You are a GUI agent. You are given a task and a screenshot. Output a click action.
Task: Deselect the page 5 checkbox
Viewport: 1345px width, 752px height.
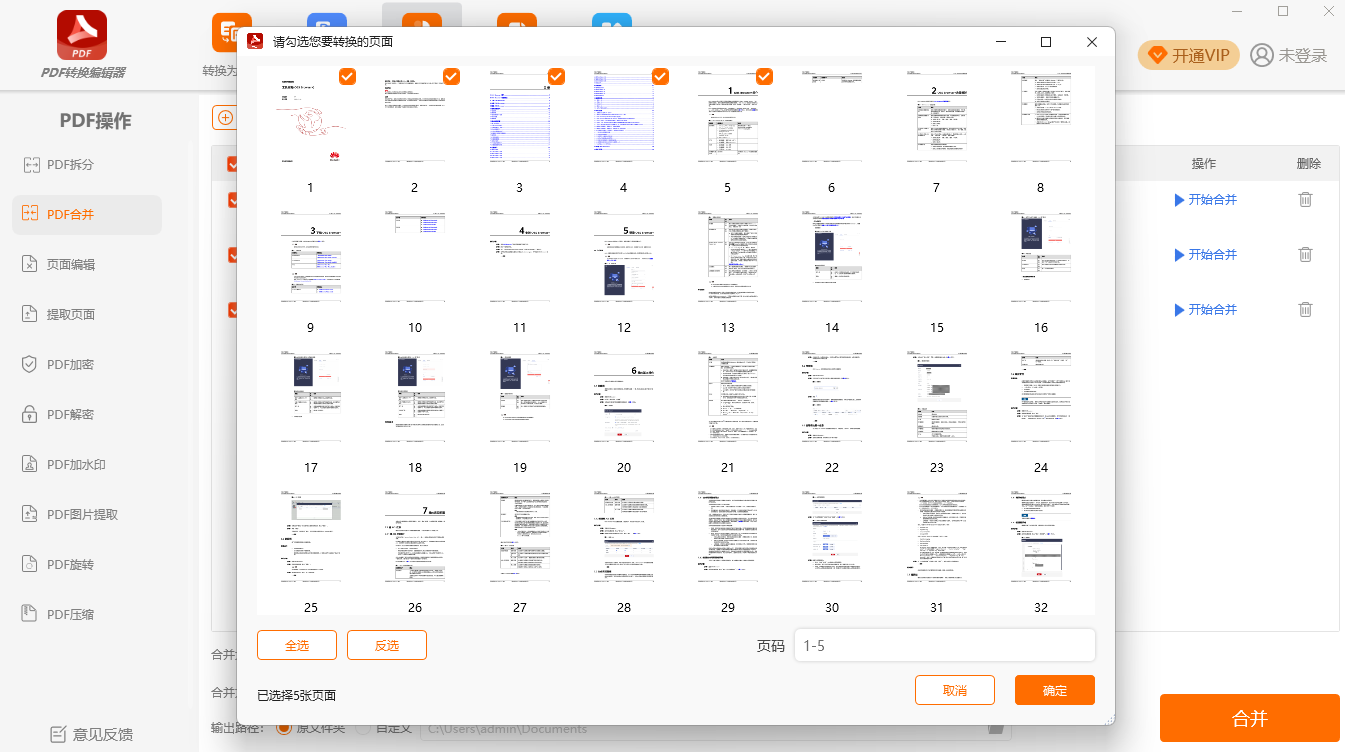765,77
